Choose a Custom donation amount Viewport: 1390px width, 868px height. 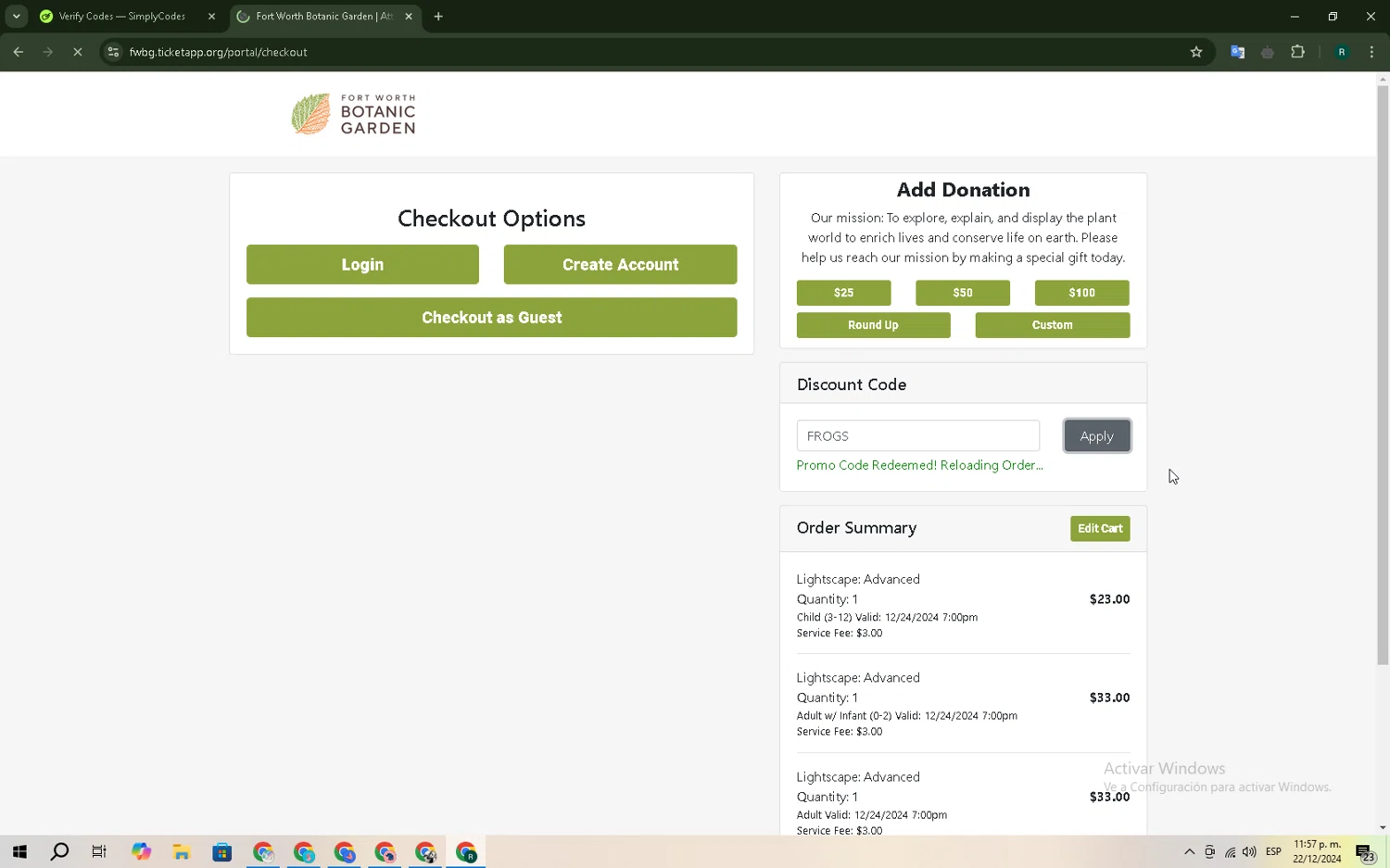click(x=1053, y=325)
